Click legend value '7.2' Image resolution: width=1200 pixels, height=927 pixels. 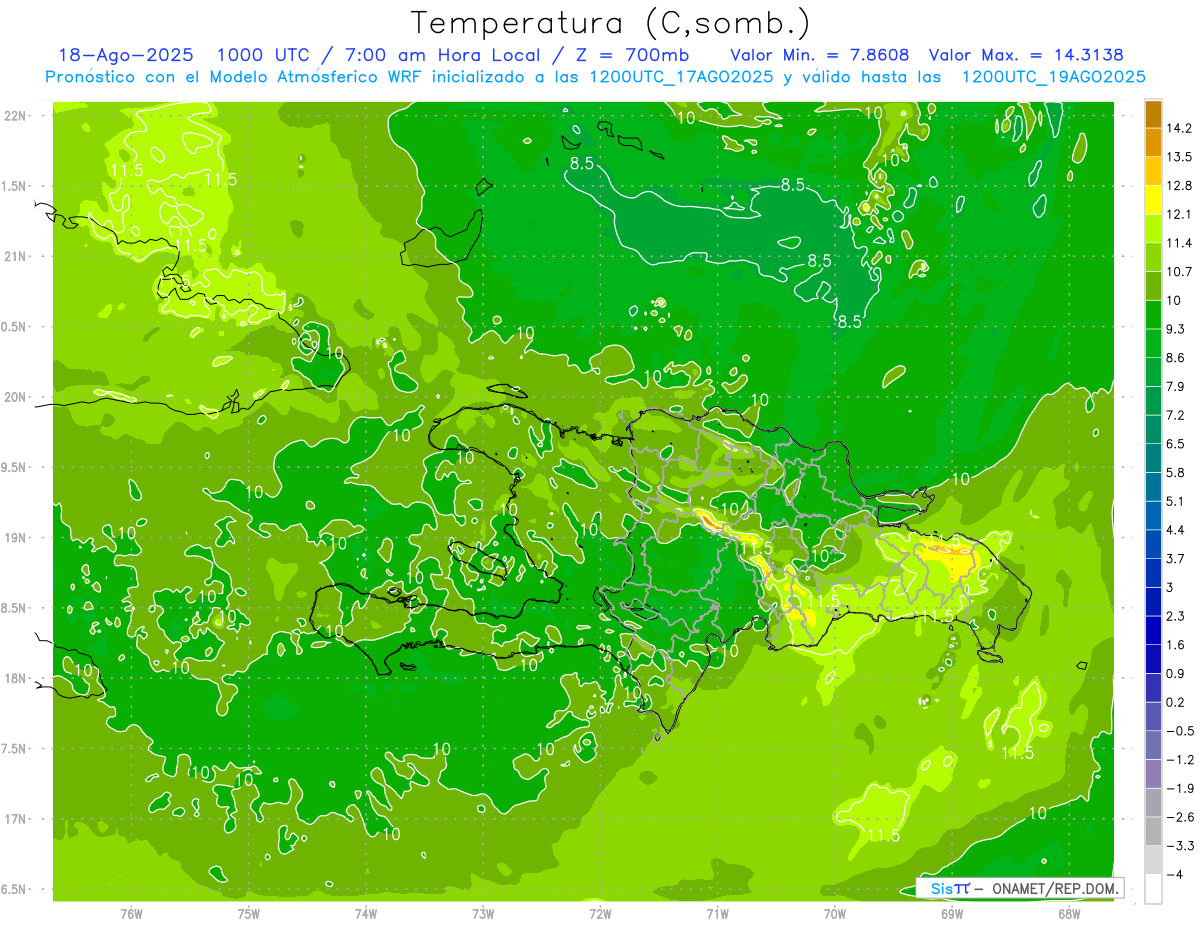(x=1176, y=415)
